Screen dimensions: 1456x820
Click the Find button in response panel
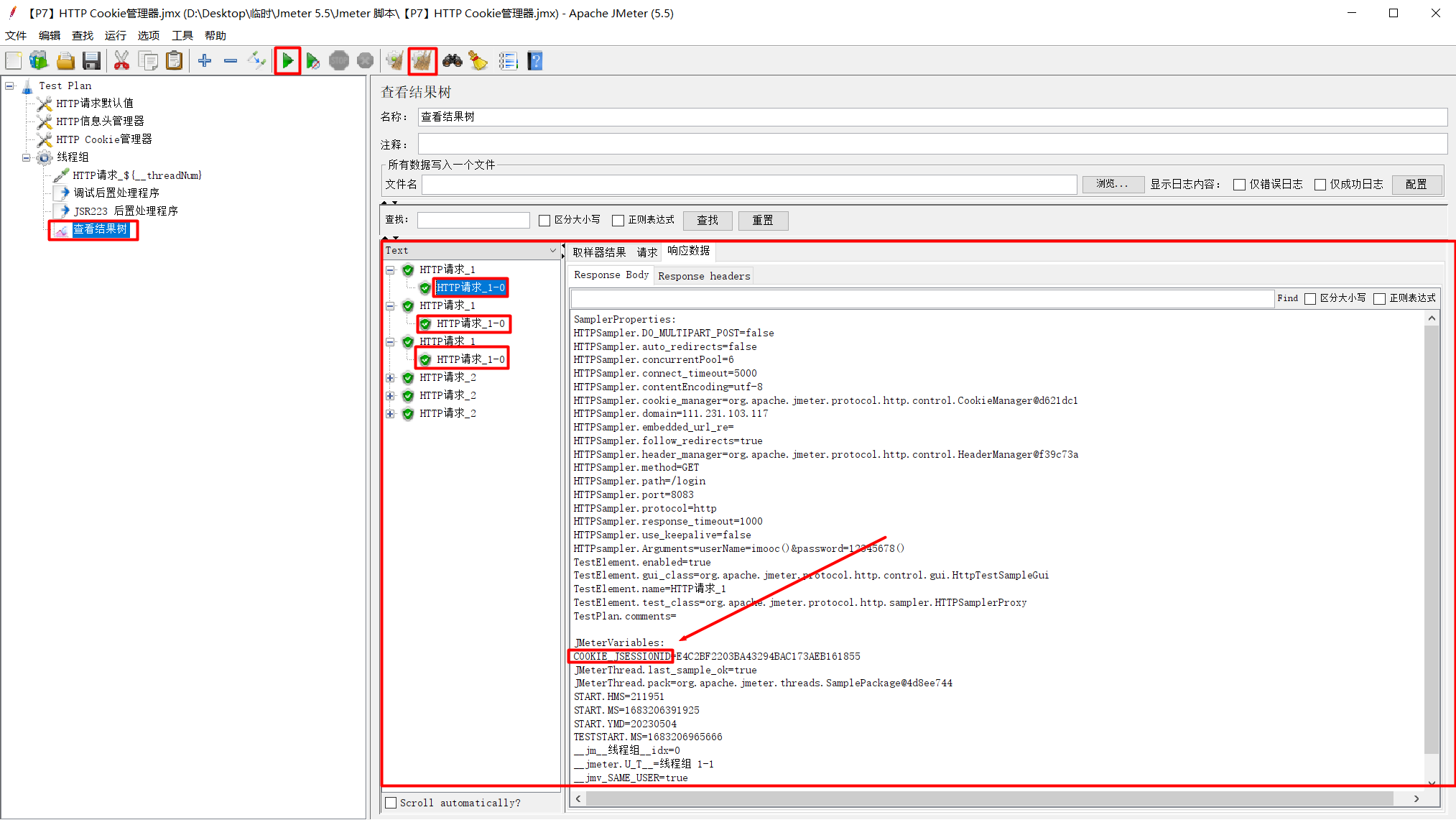click(x=1287, y=298)
